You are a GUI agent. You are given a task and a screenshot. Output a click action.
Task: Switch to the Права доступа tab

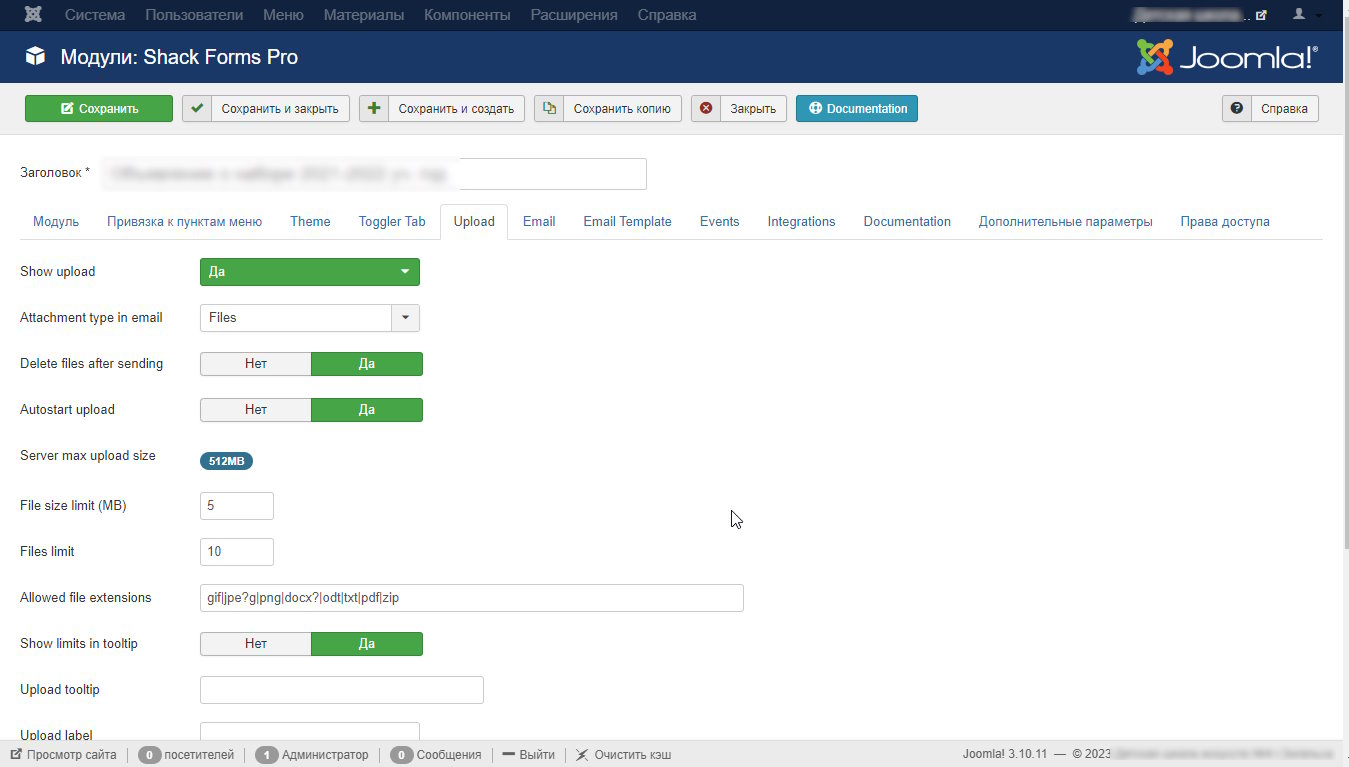[x=1225, y=222]
